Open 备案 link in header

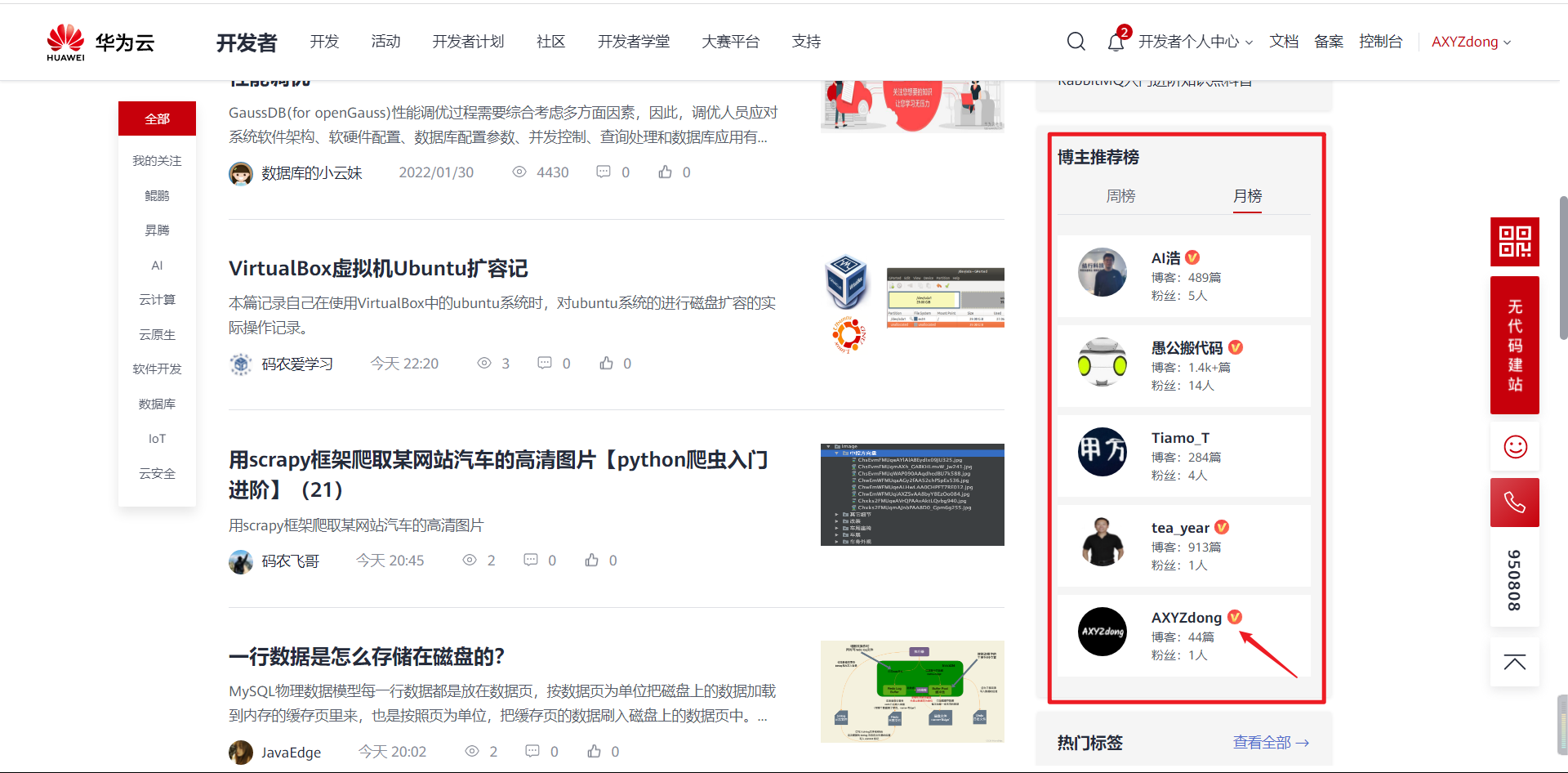(1329, 42)
